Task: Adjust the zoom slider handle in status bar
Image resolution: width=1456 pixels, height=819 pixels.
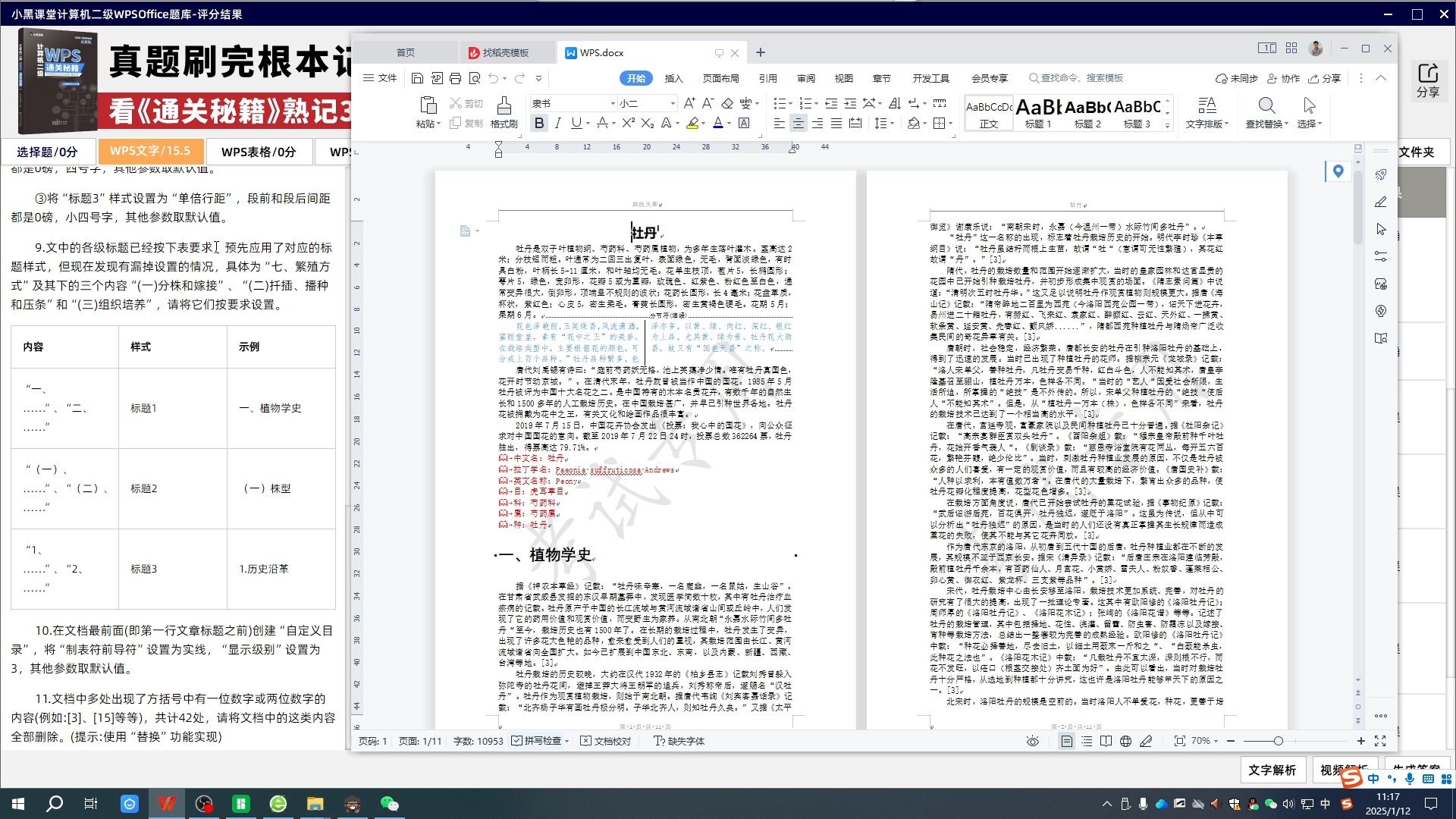Action: coord(1278,741)
